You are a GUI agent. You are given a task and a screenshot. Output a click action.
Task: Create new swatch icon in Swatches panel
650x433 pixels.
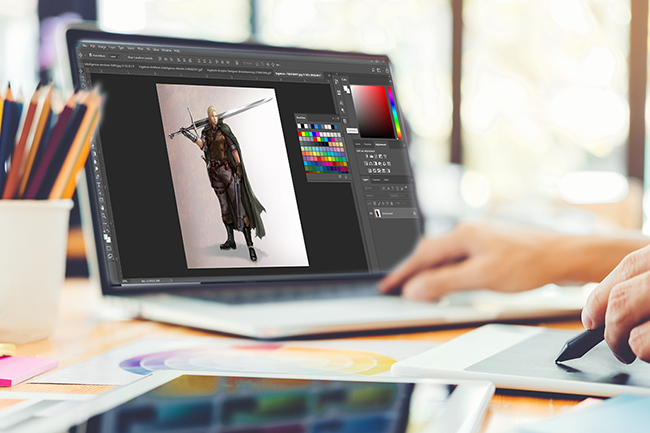(340, 177)
